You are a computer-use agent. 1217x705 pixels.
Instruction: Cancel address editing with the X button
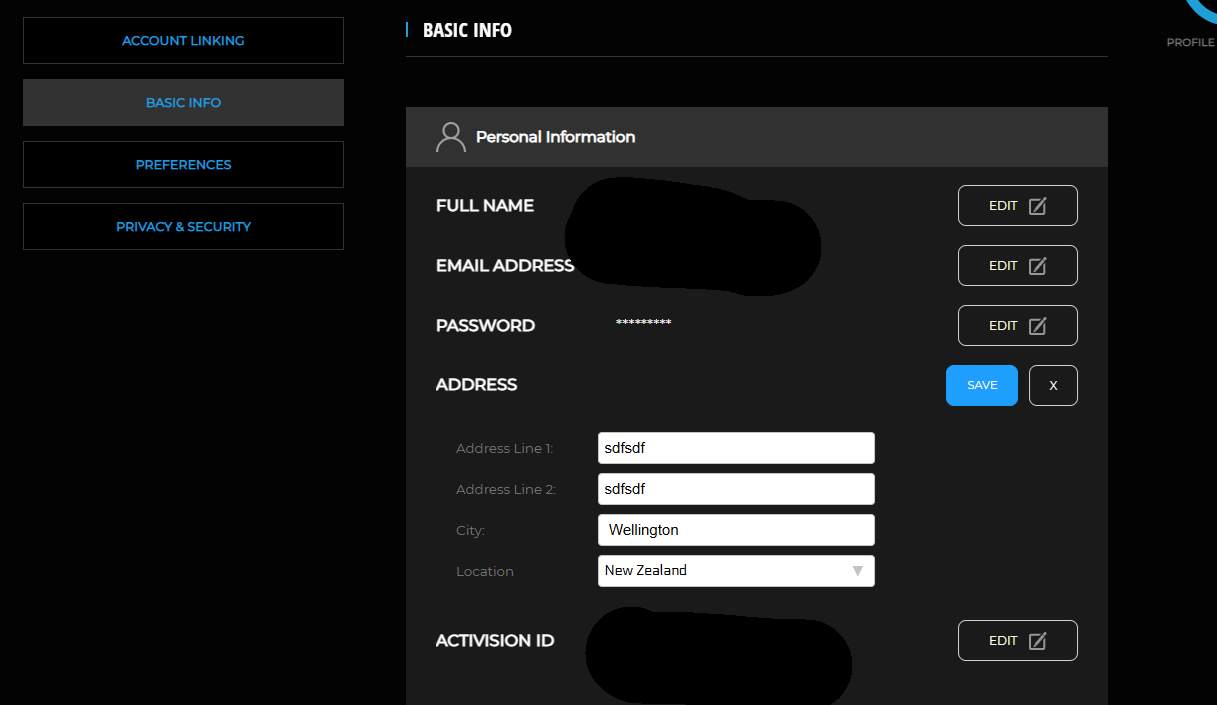(x=1053, y=386)
